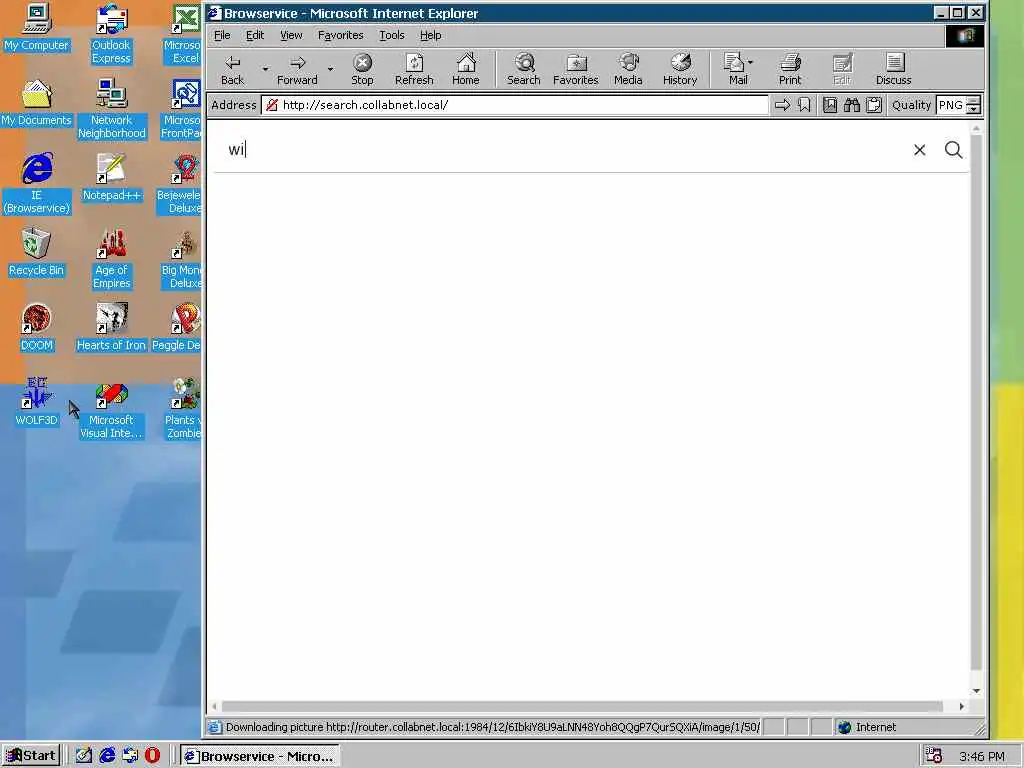Open My Computer on the desktop
This screenshot has width=1024, height=768.
coord(37,27)
